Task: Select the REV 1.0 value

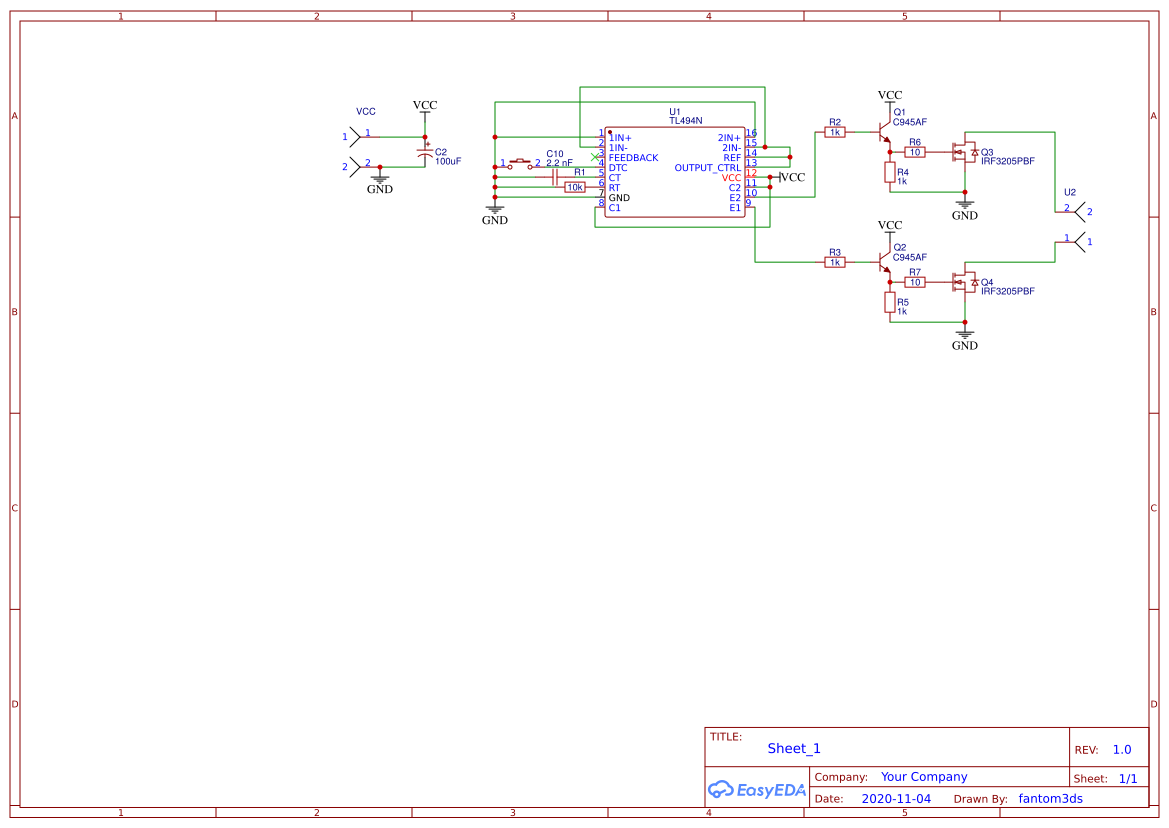Action: [1122, 750]
